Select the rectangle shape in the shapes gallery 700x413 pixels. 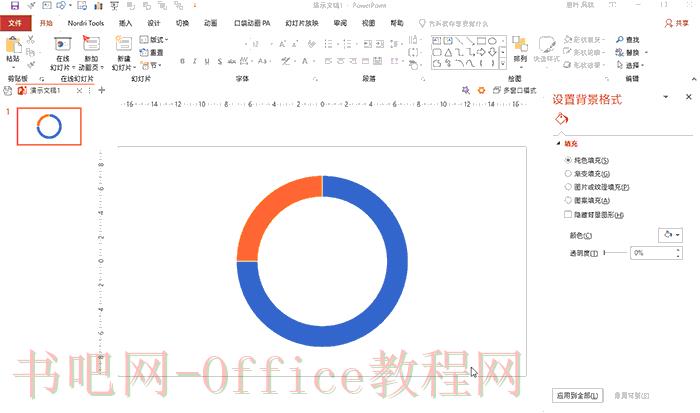pos(481,41)
